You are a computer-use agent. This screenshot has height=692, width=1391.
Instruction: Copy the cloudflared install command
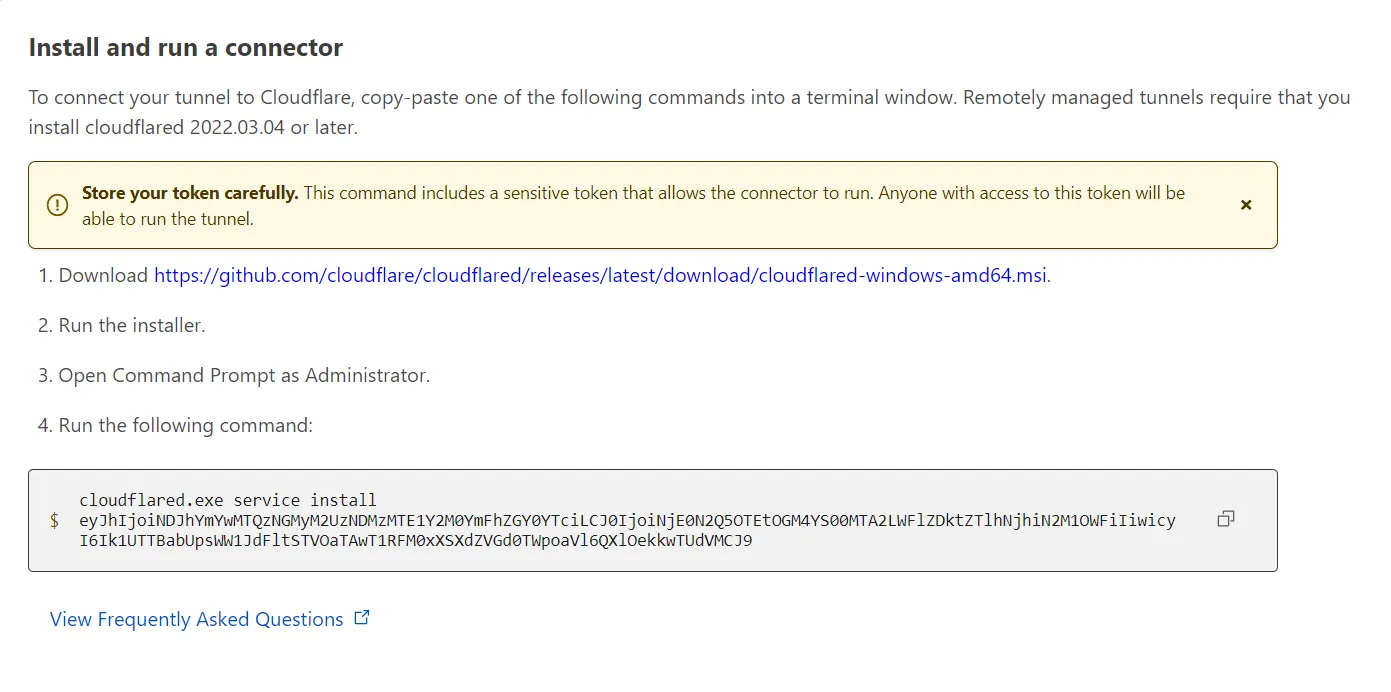[1225, 519]
